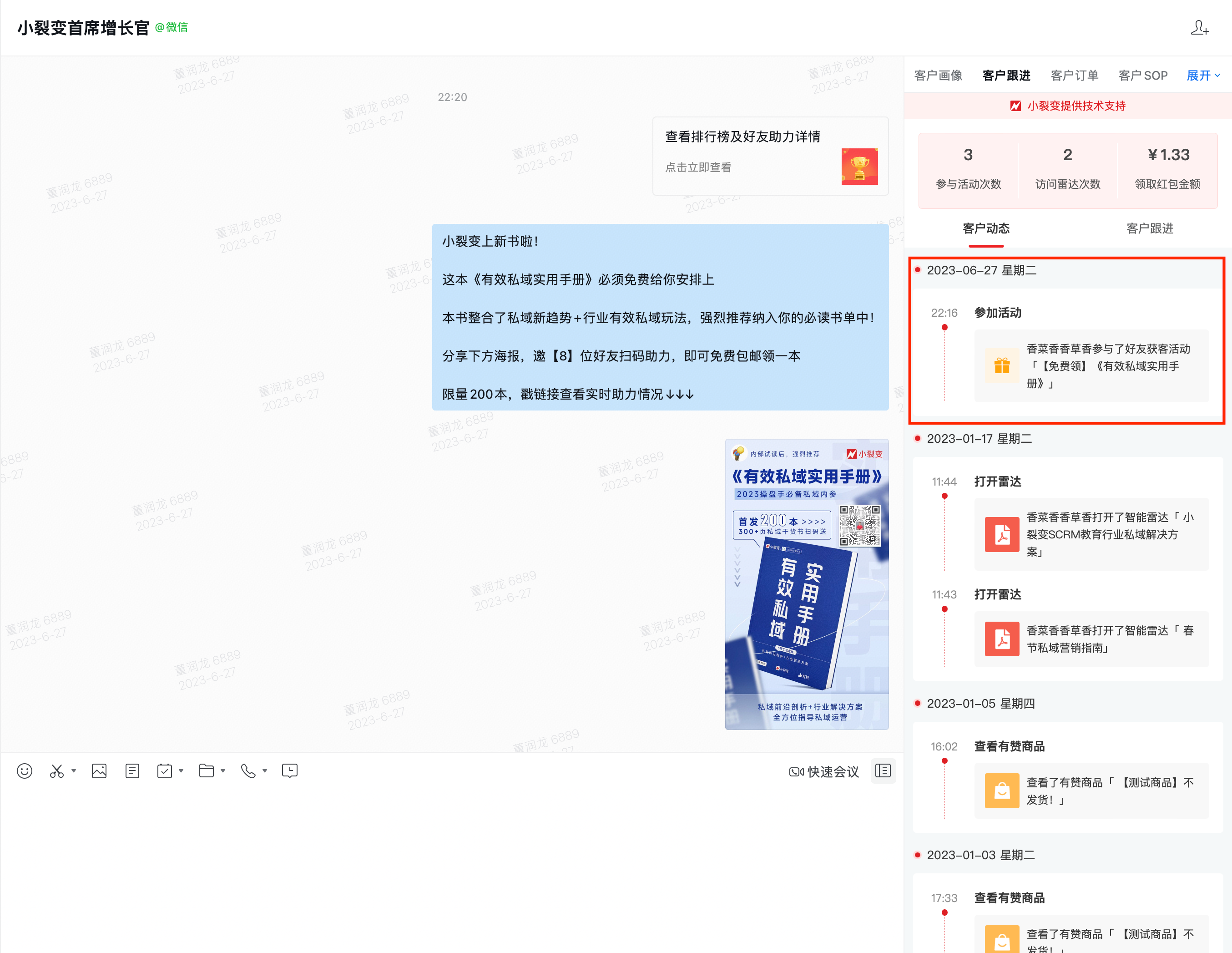Click the chat history clock icon
The image size is (1232, 953).
290,771
